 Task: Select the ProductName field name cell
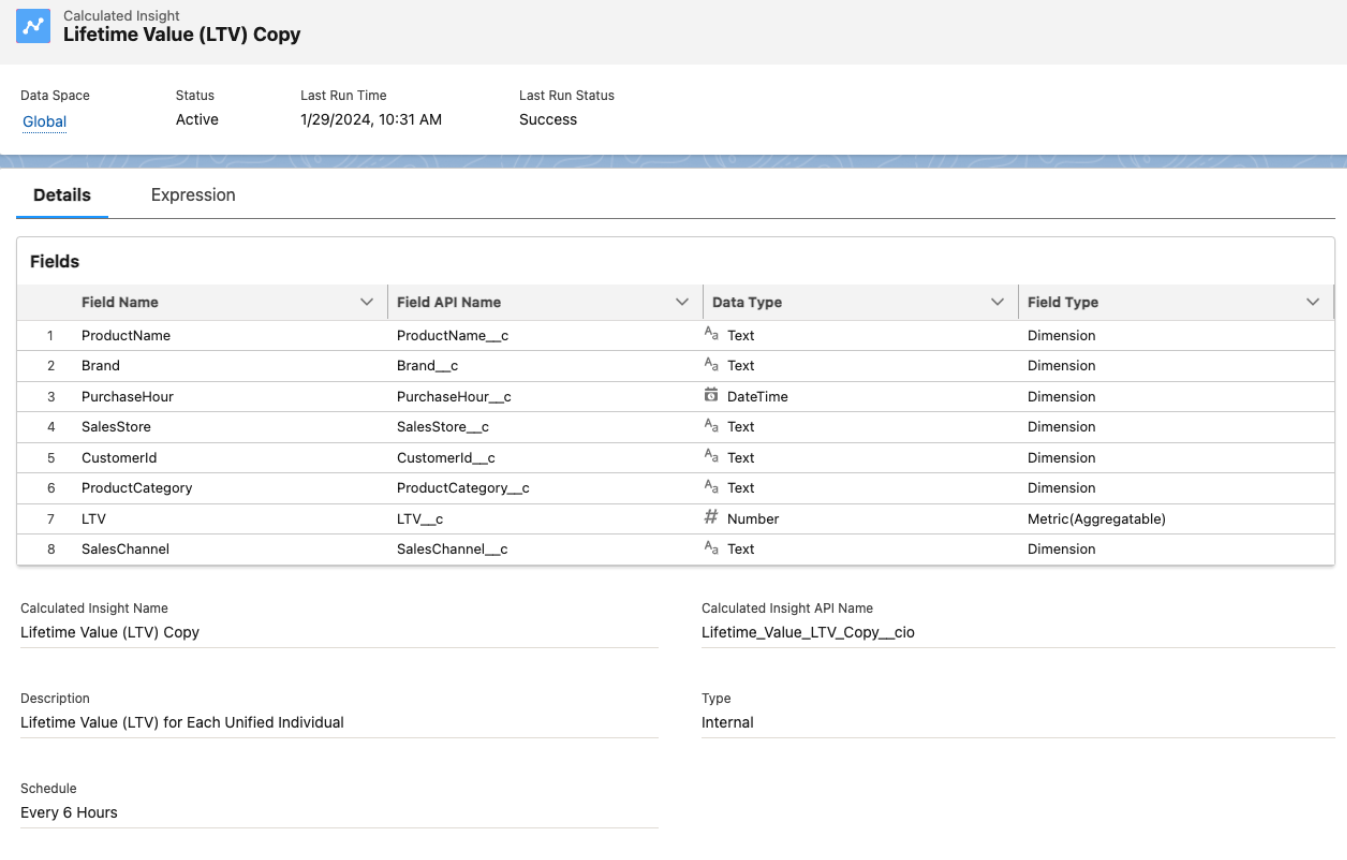click(126, 335)
